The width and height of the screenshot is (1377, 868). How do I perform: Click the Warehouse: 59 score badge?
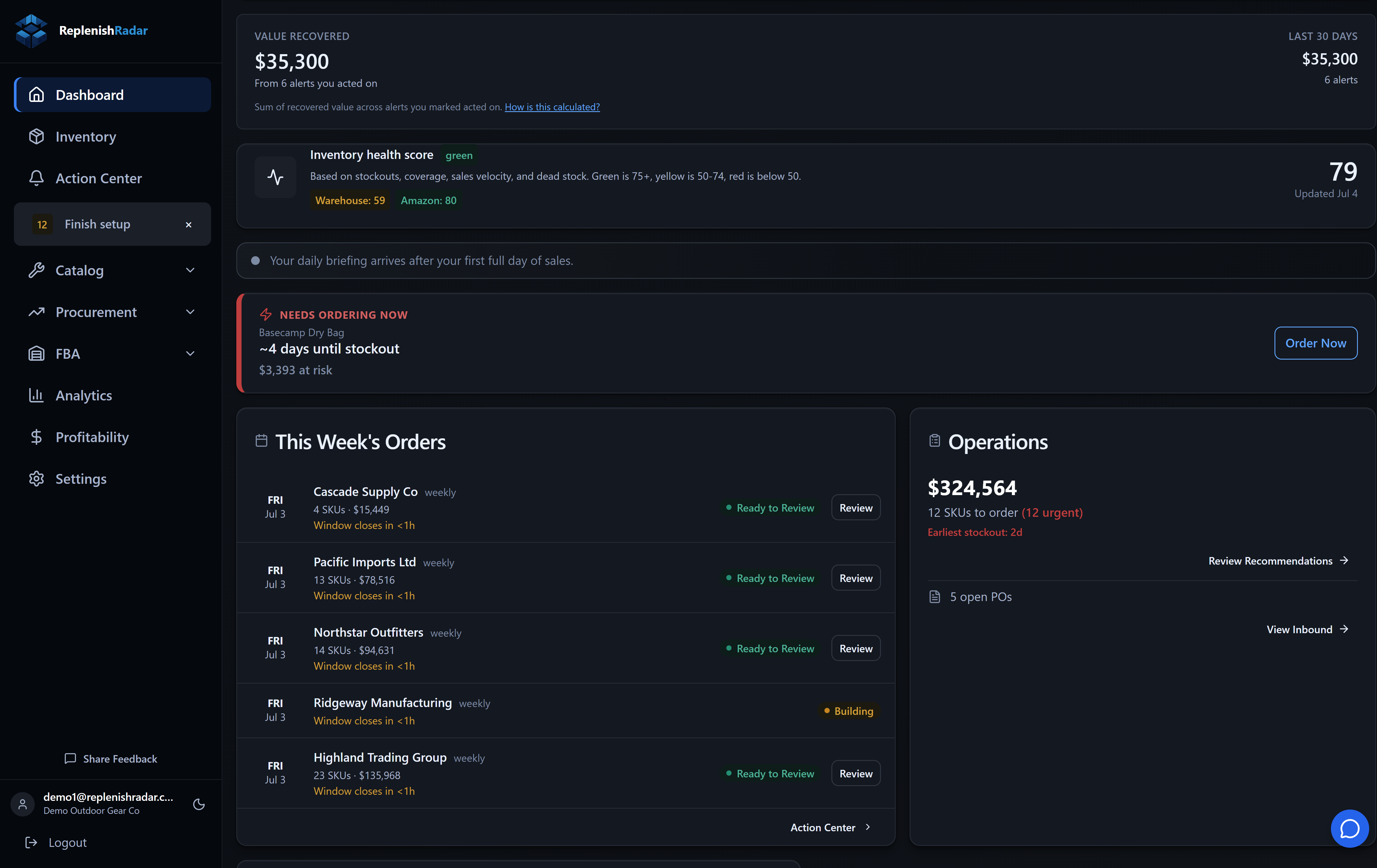pyautogui.click(x=350, y=201)
